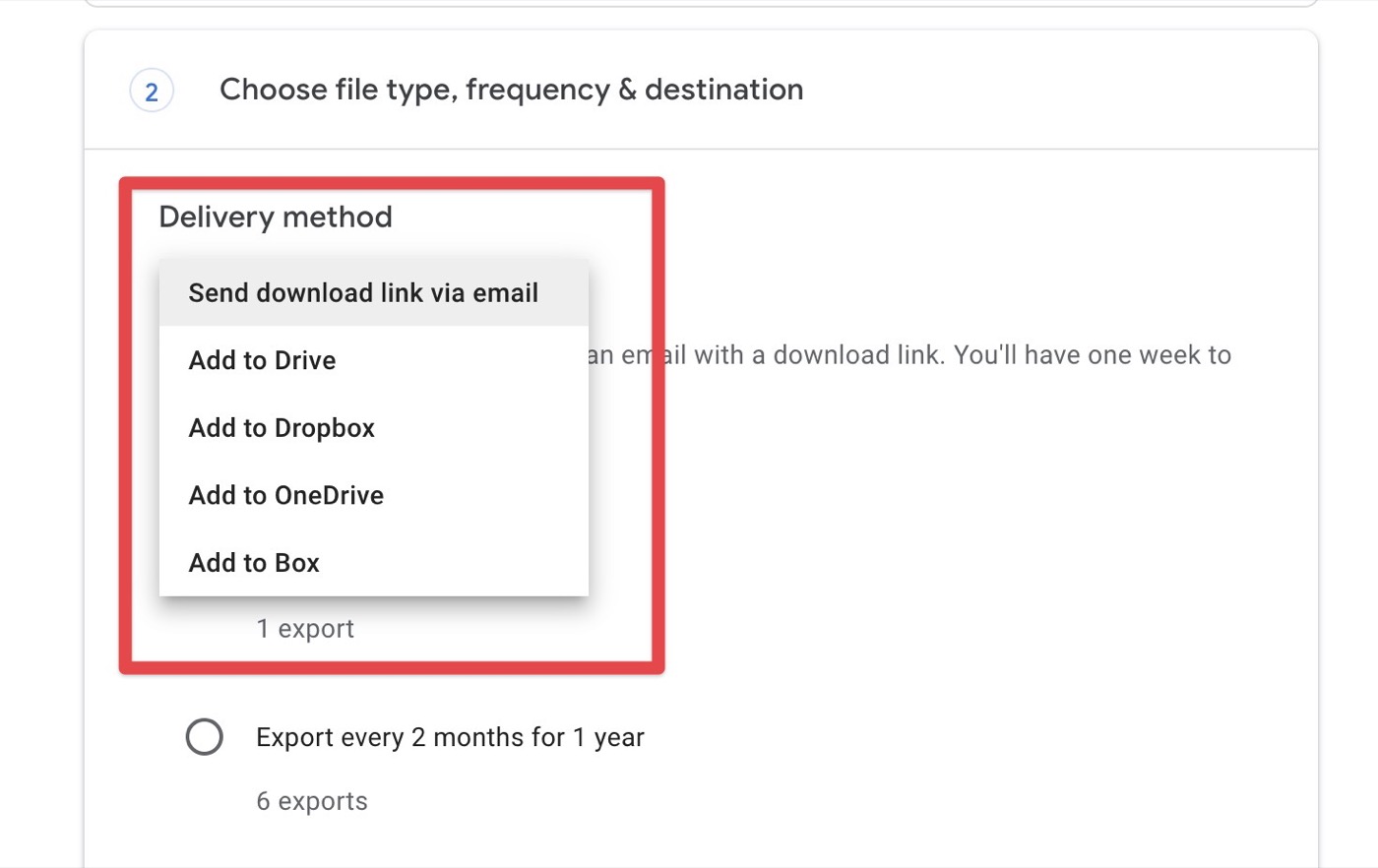Choose Add to Box as destination
The height and width of the screenshot is (868, 1378).
(254, 563)
